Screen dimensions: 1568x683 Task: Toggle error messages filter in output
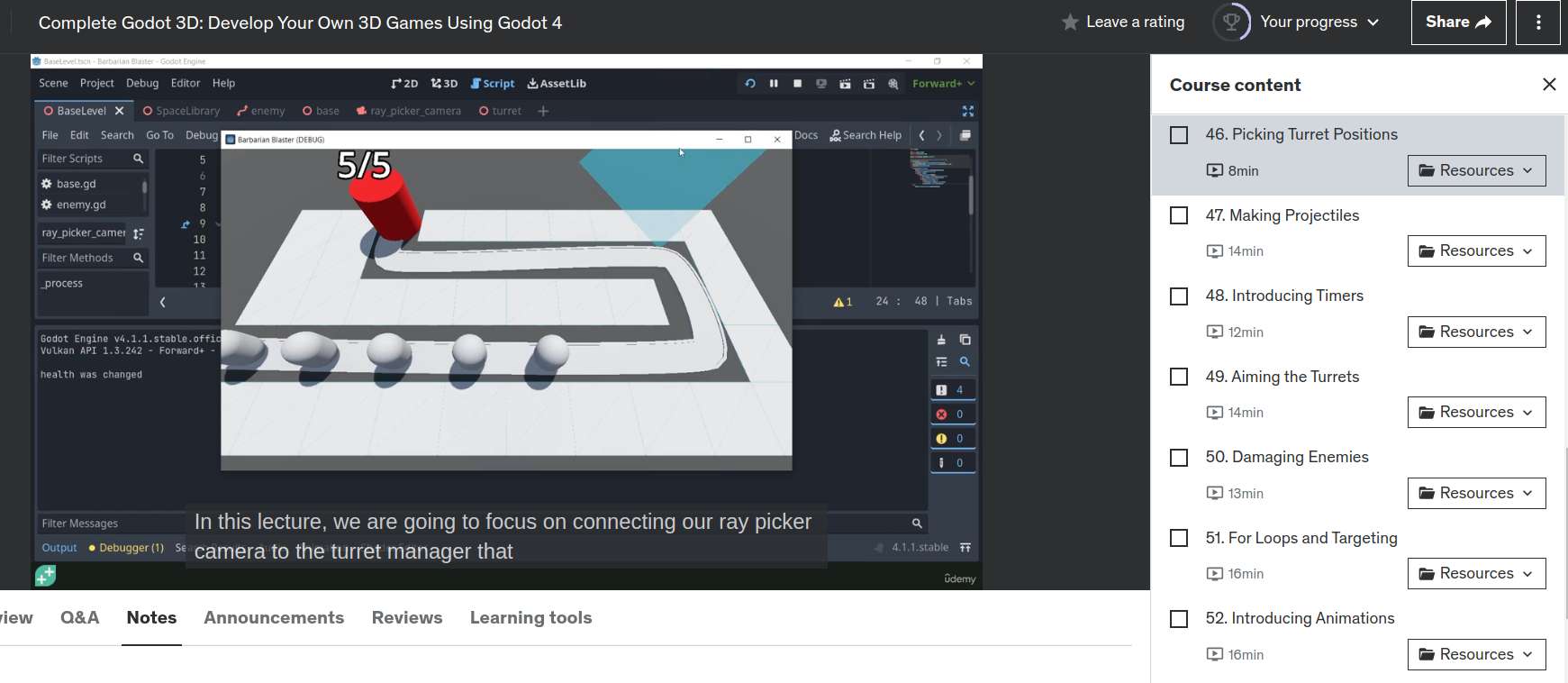[952, 414]
